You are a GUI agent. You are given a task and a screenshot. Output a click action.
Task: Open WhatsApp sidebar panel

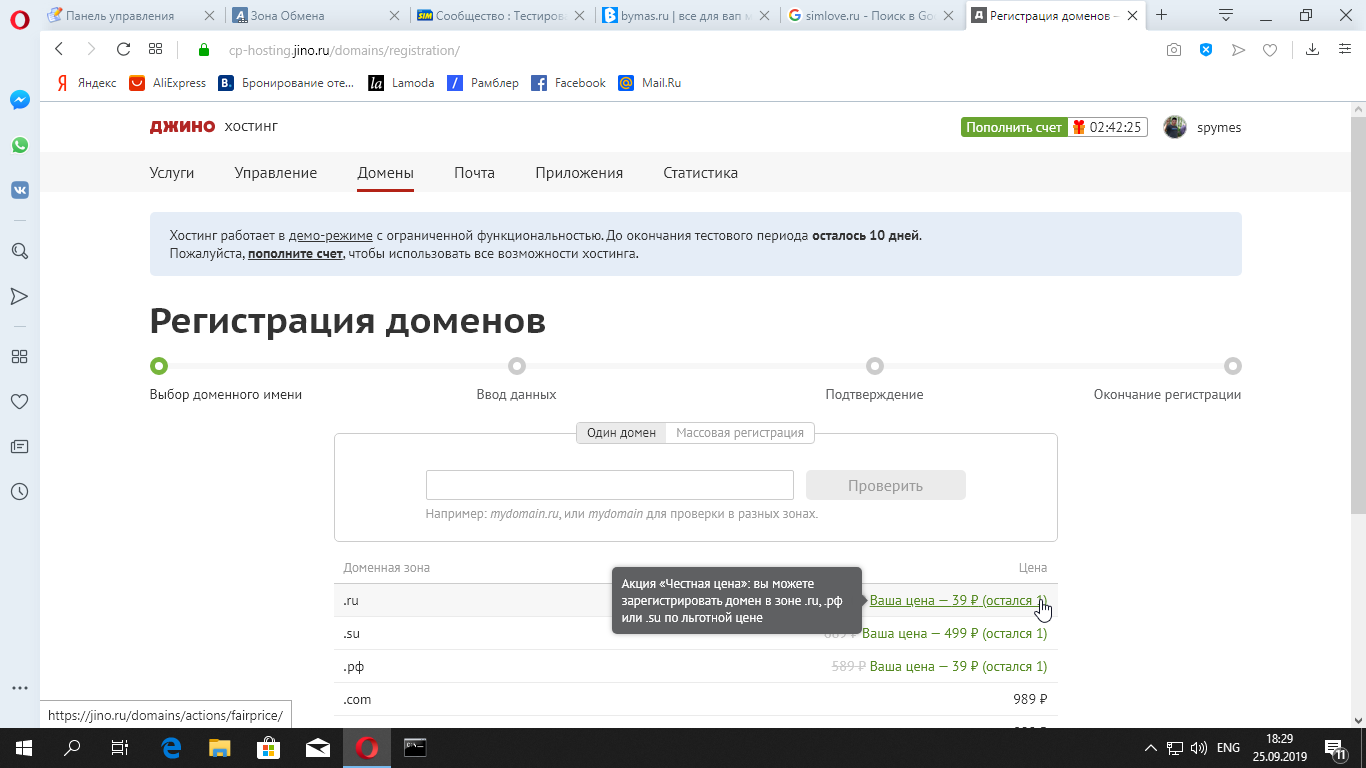20,145
